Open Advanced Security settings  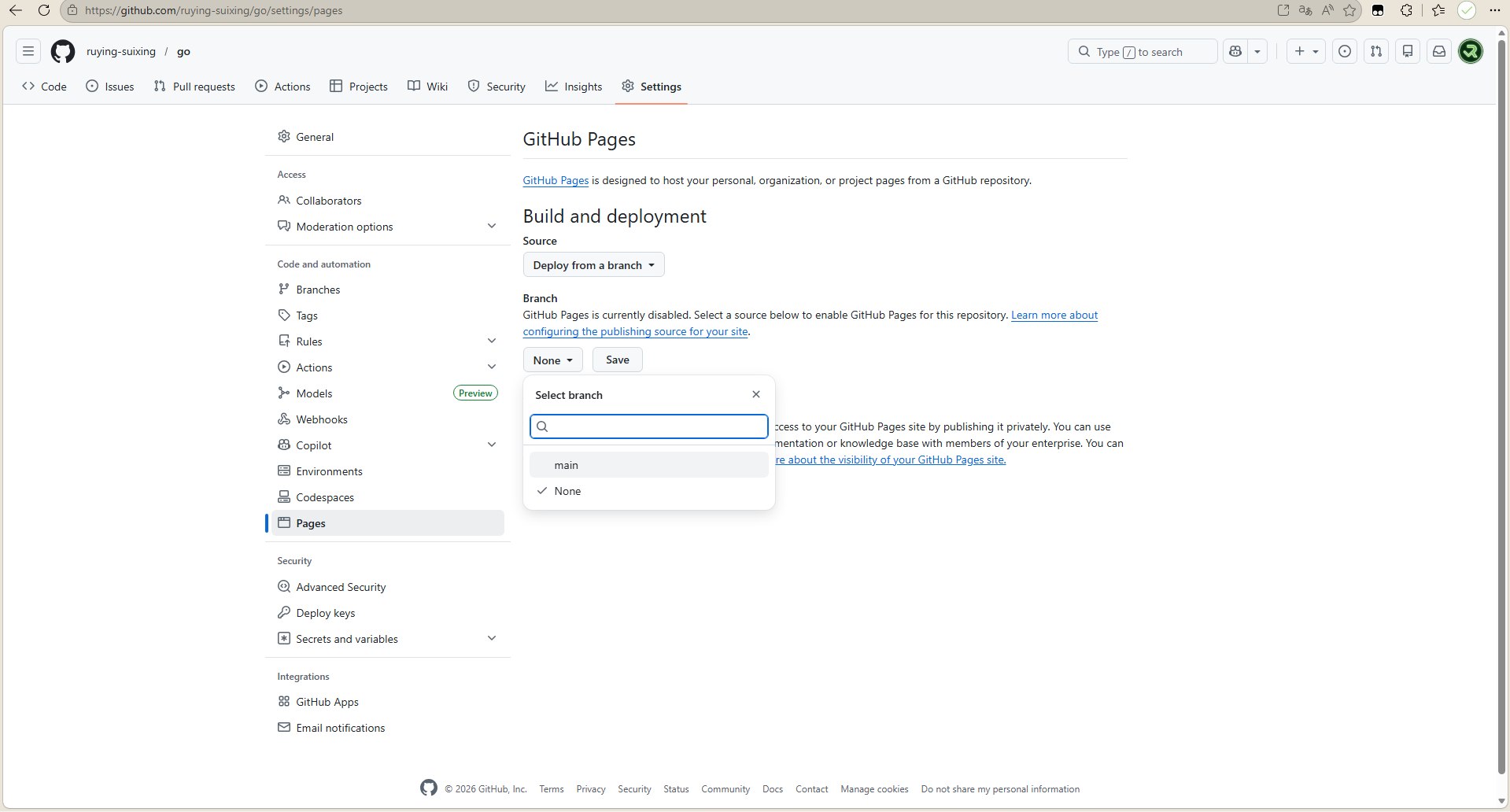tap(387, 587)
